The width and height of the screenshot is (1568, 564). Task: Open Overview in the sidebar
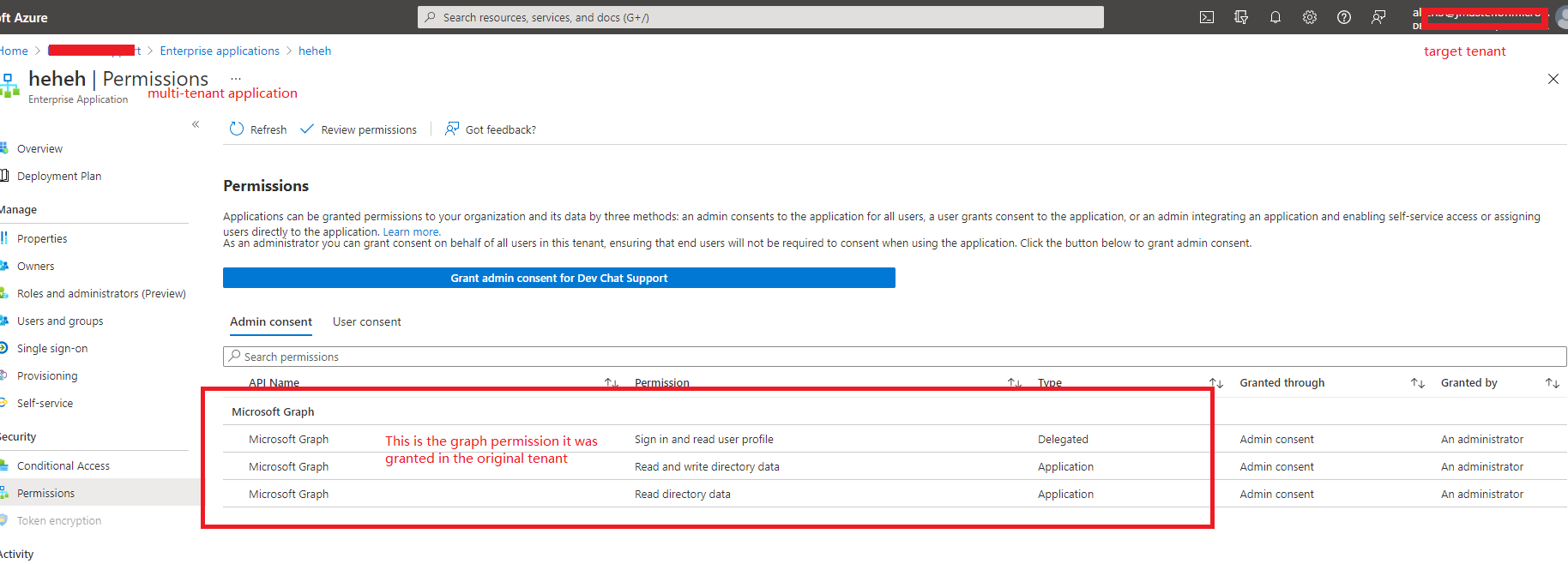click(x=39, y=148)
